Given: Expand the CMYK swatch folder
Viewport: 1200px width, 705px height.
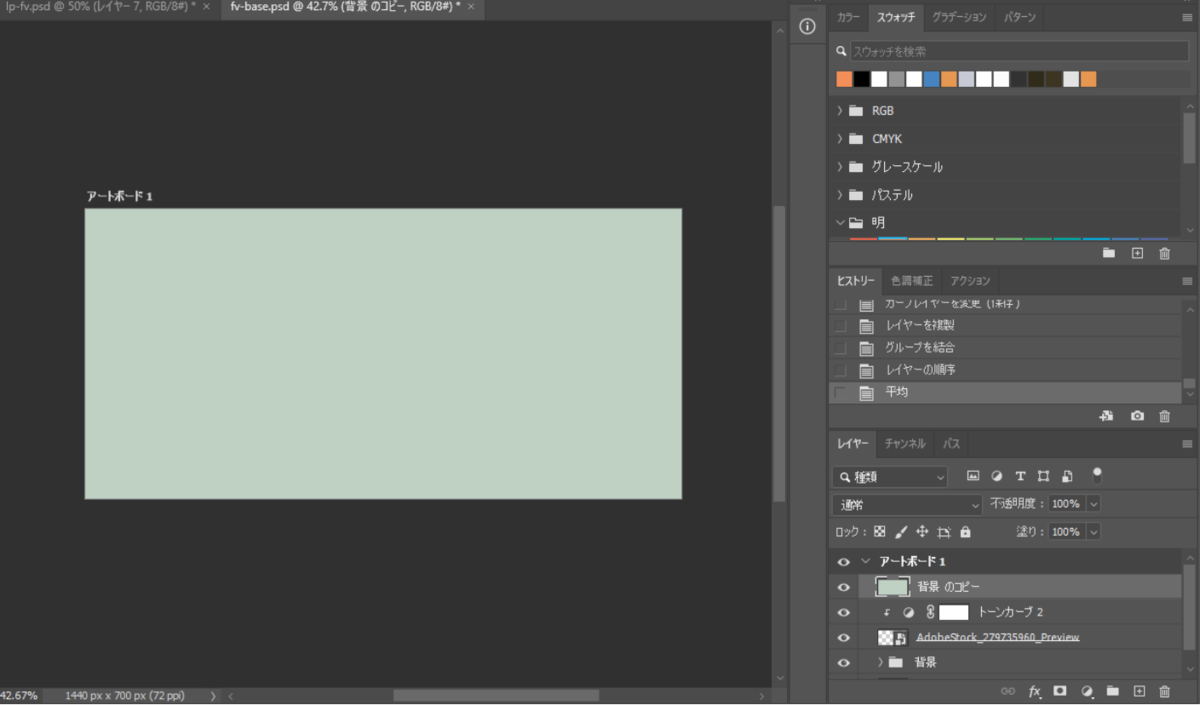Looking at the screenshot, I should click(840, 139).
